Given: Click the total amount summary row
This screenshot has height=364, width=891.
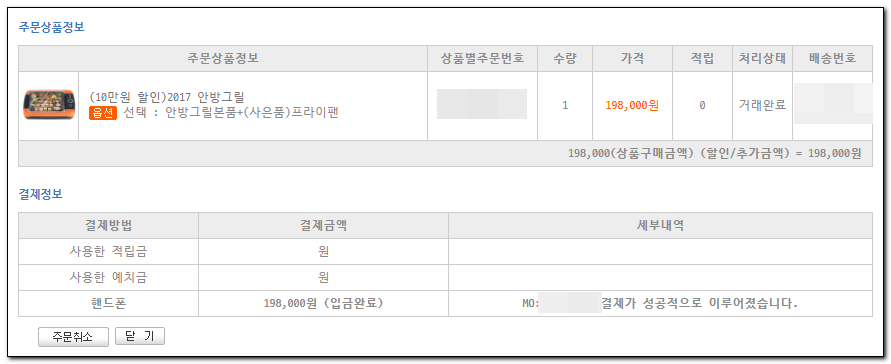Looking at the screenshot, I should (446, 153).
